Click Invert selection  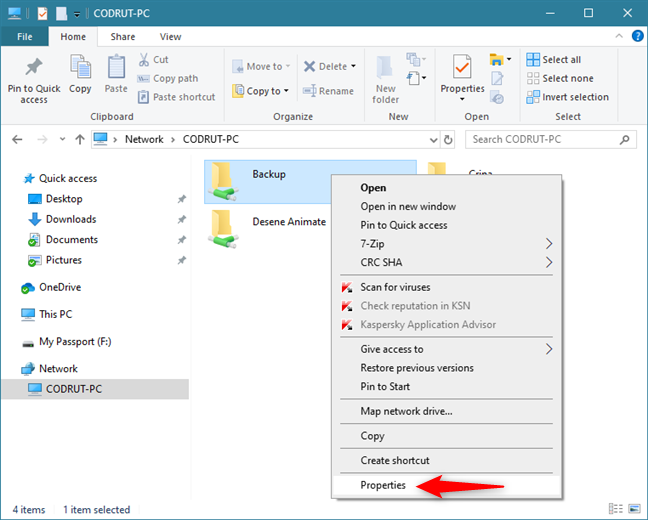[x=568, y=97]
